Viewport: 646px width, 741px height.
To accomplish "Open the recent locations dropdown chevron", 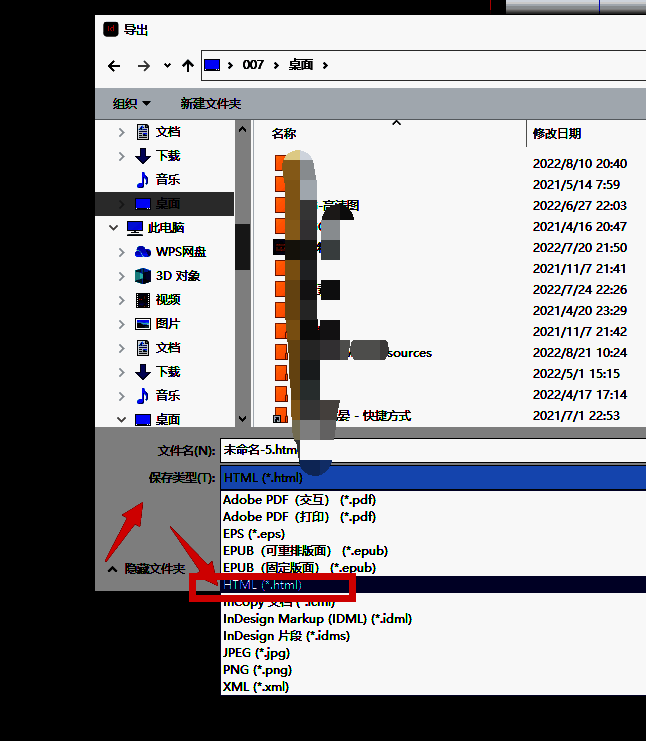I will 167,66.
